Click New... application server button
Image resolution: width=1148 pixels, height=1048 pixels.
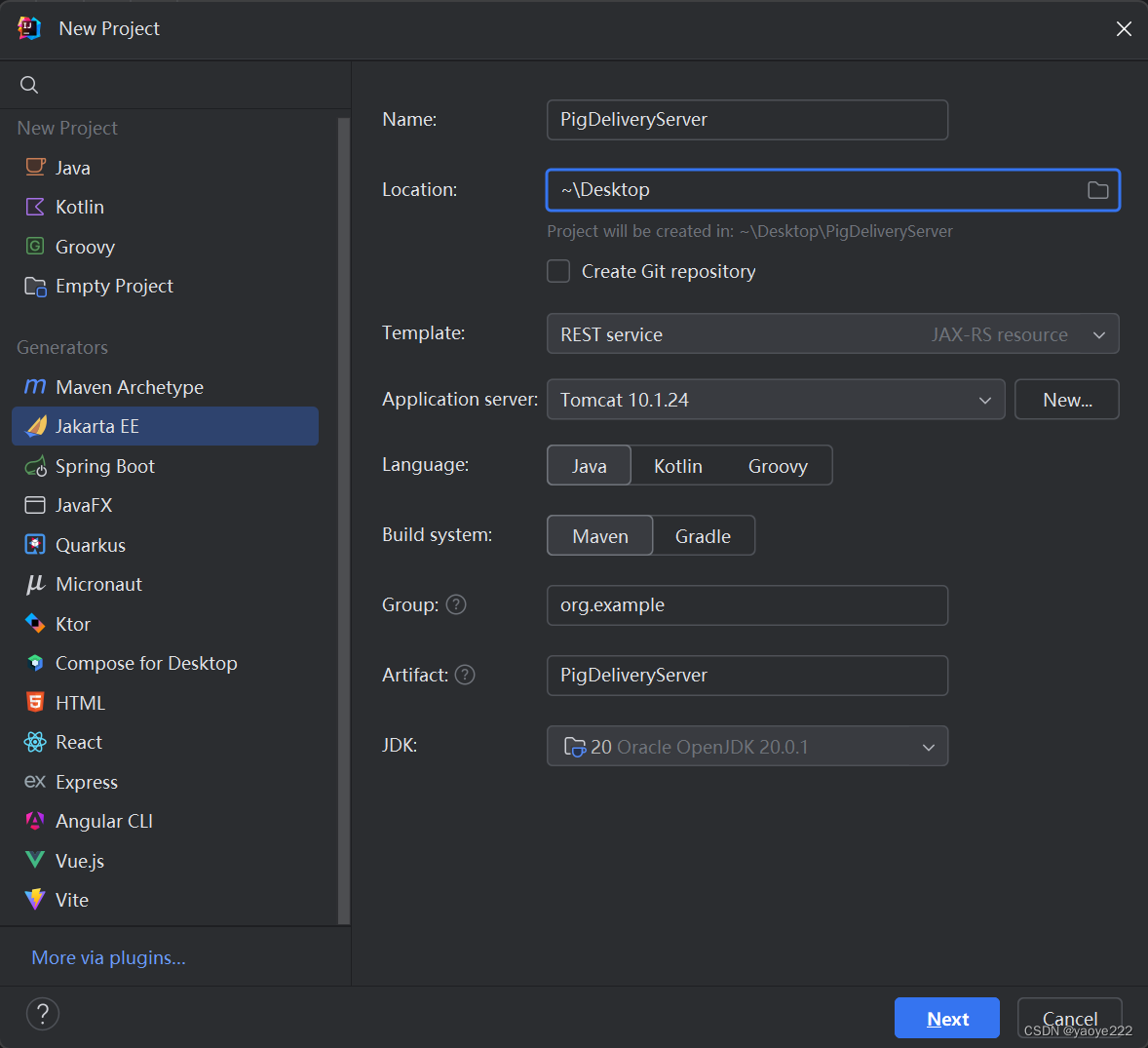pos(1067,399)
